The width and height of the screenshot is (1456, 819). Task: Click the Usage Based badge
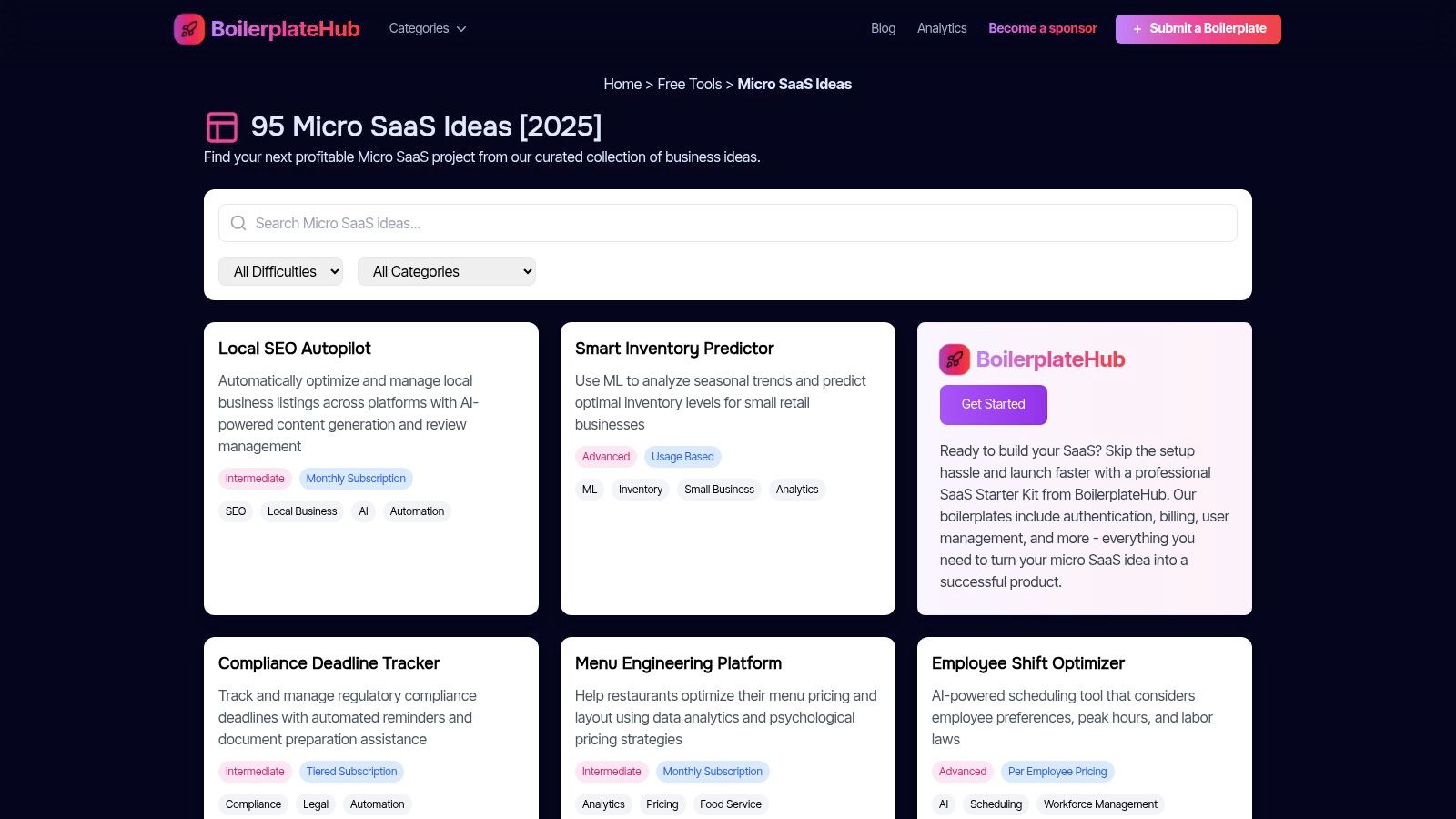click(x=682, y=457)
